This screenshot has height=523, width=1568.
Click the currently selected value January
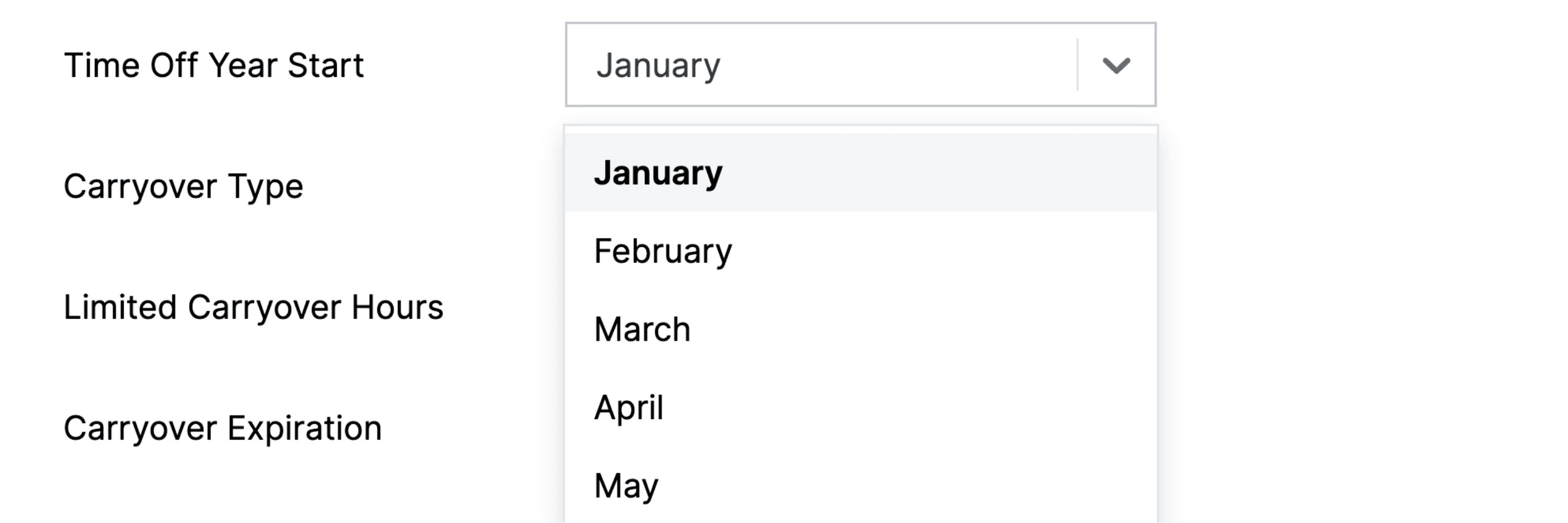659,65
